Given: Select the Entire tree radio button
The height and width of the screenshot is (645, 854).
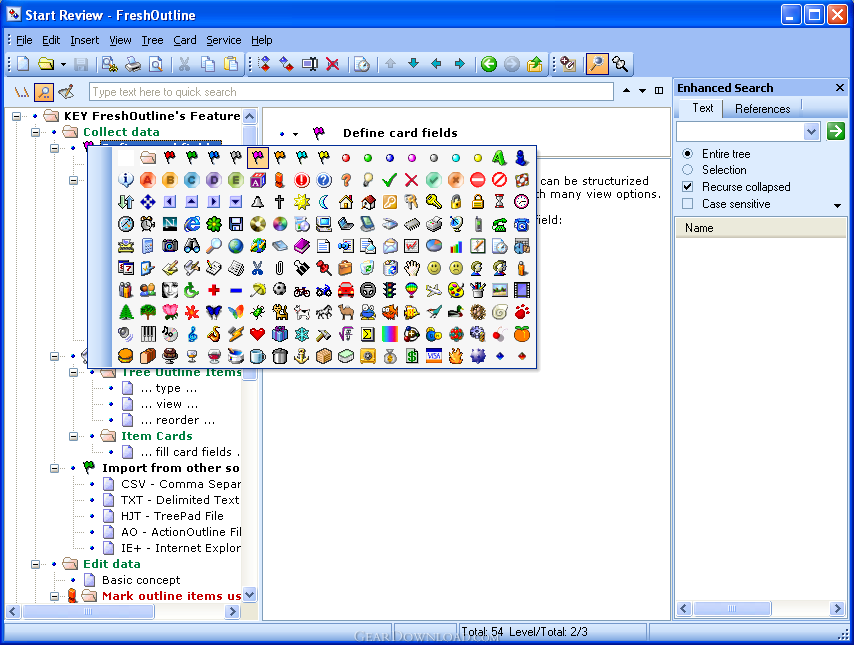Looking at the screenshot, I should coord(688,154).
